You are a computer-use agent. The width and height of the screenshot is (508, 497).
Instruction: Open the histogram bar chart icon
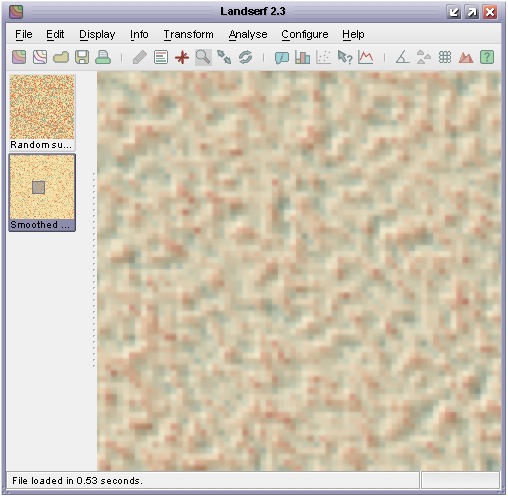[303, 57]
